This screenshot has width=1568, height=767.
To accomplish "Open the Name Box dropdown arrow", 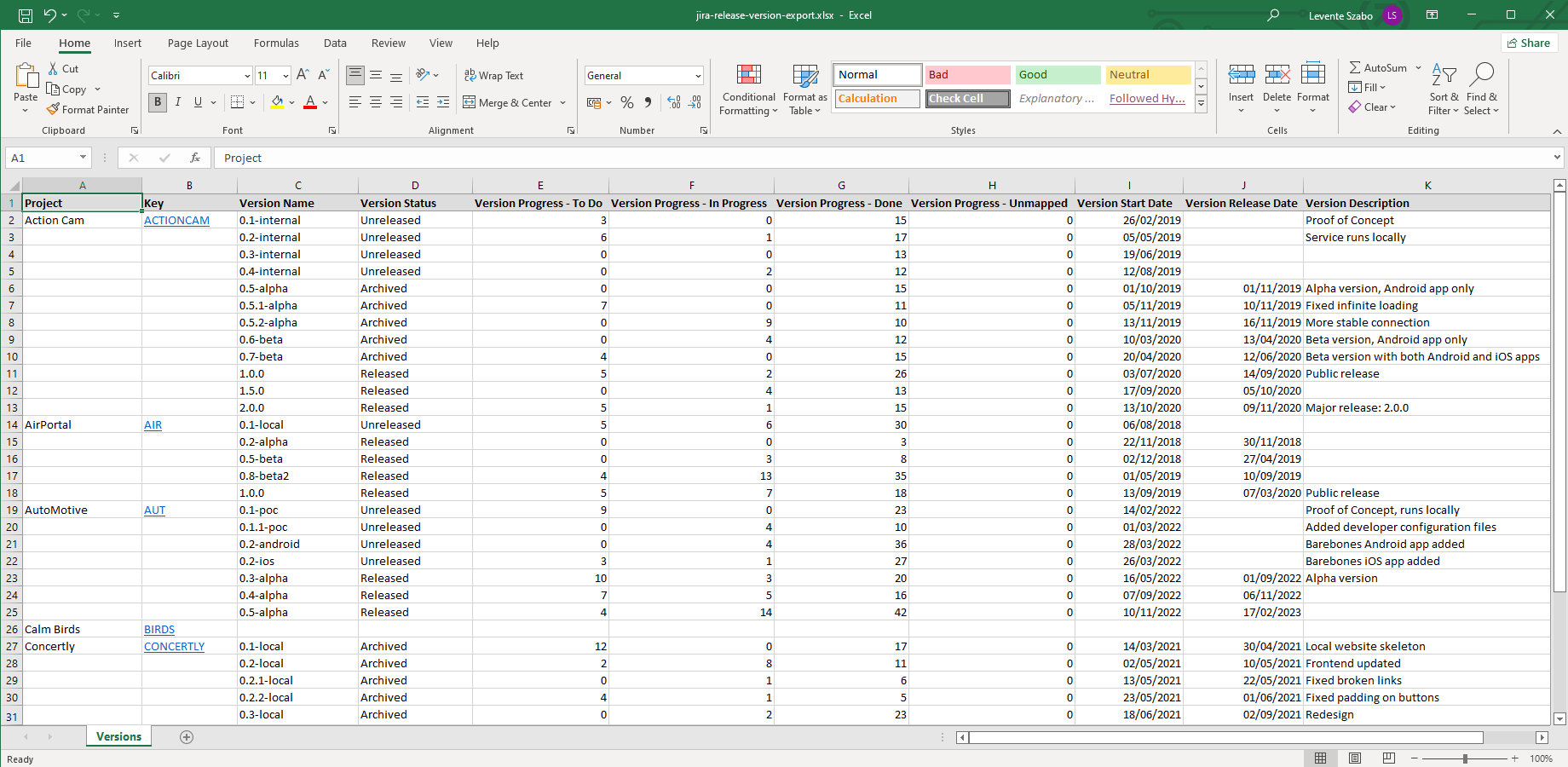I will pyautogui.click(x=83, y=158).
